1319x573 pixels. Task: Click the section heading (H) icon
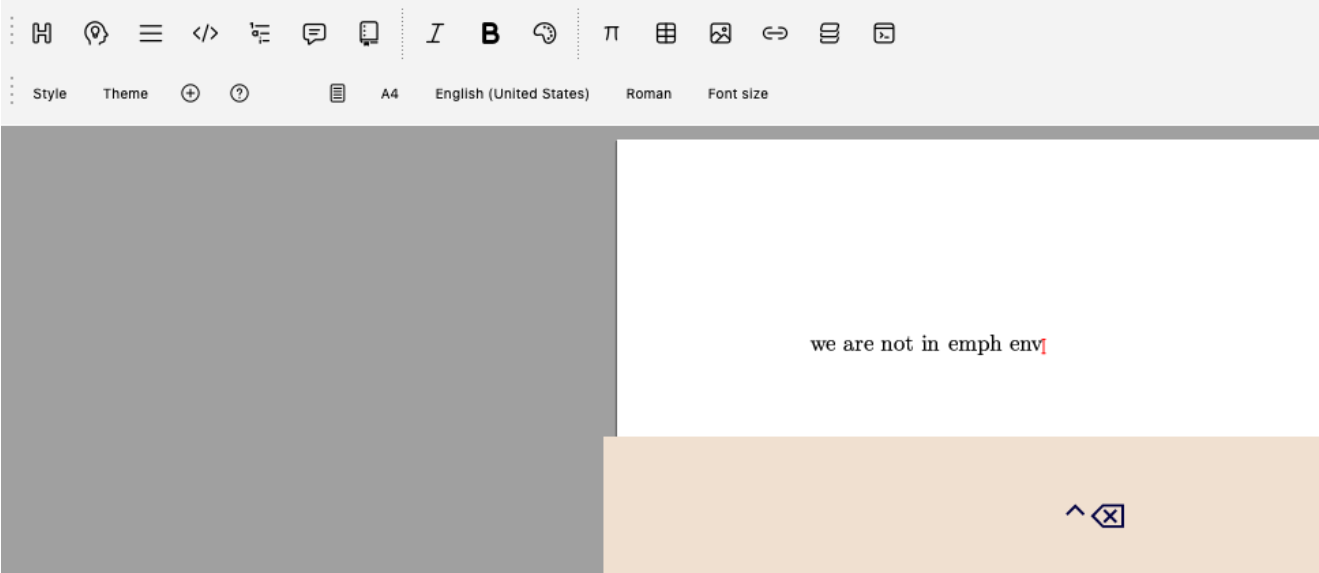(x=41, y=34)
